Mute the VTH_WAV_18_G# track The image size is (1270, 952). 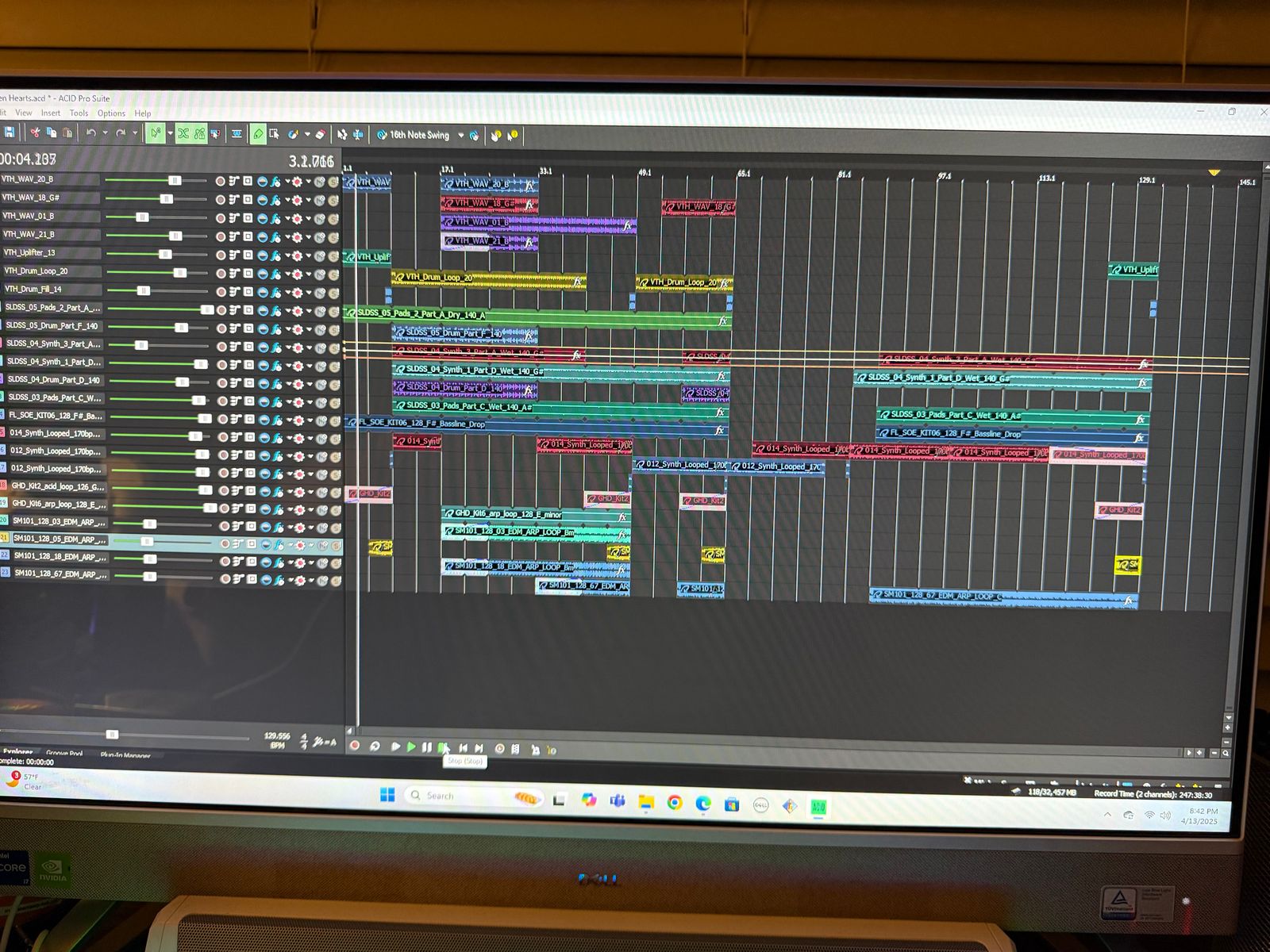pos(319,200)
